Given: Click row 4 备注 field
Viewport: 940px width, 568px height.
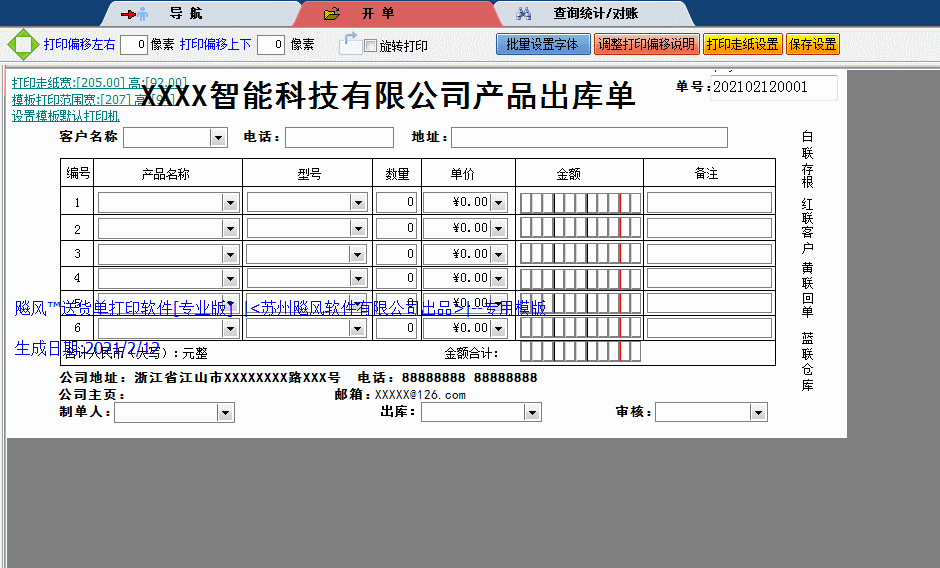Looking at the screenshot, I should point(709,278).
